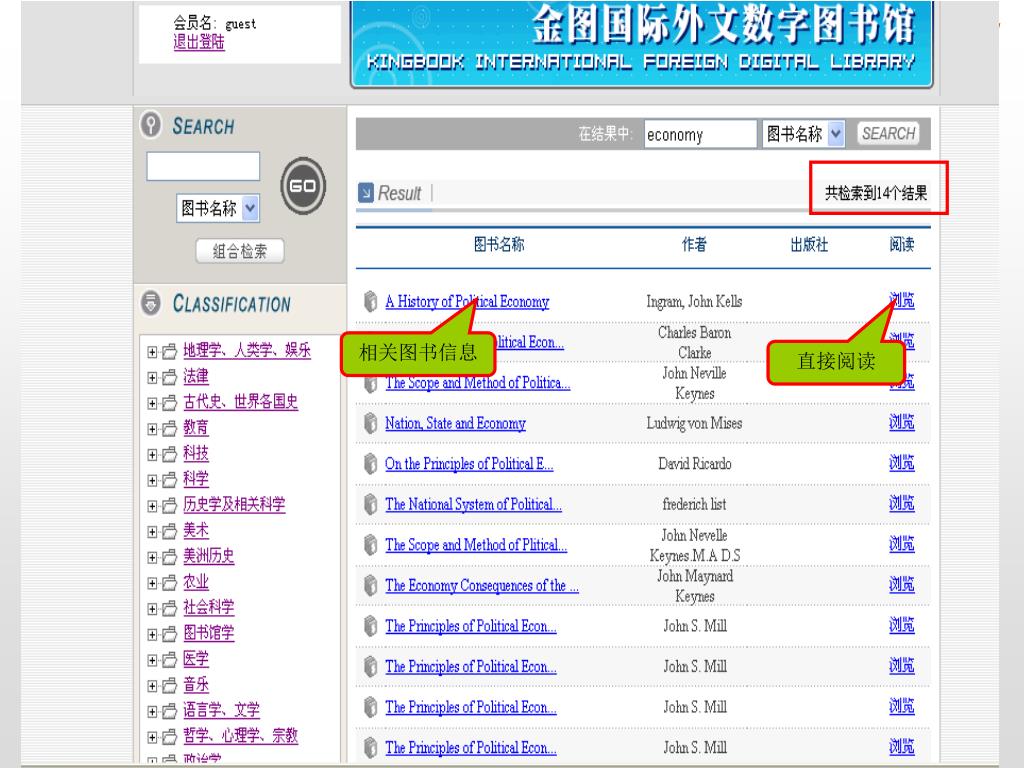Expand the 法律 category node
The width and height of the screenshot is (1024, 768).
coord(152,377)
